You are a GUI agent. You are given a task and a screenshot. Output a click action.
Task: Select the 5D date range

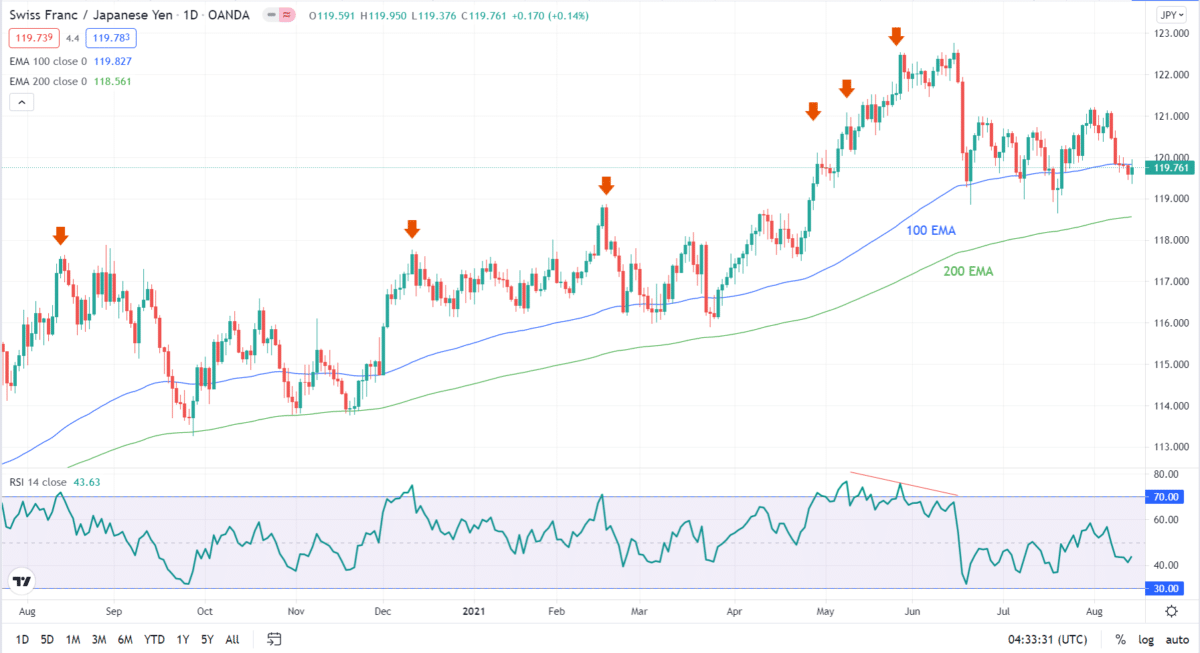[x=48, y=639]
